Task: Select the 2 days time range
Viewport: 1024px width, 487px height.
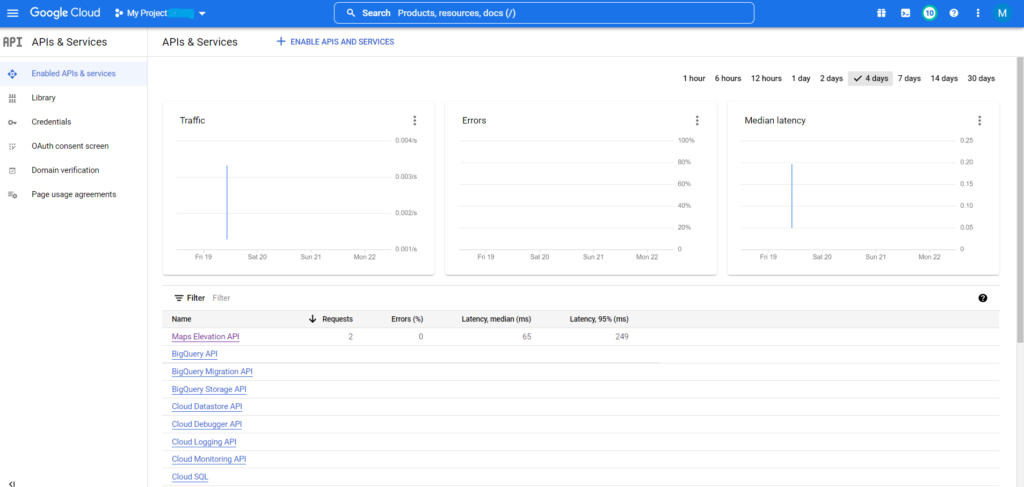Action: [x=831, y=78]
